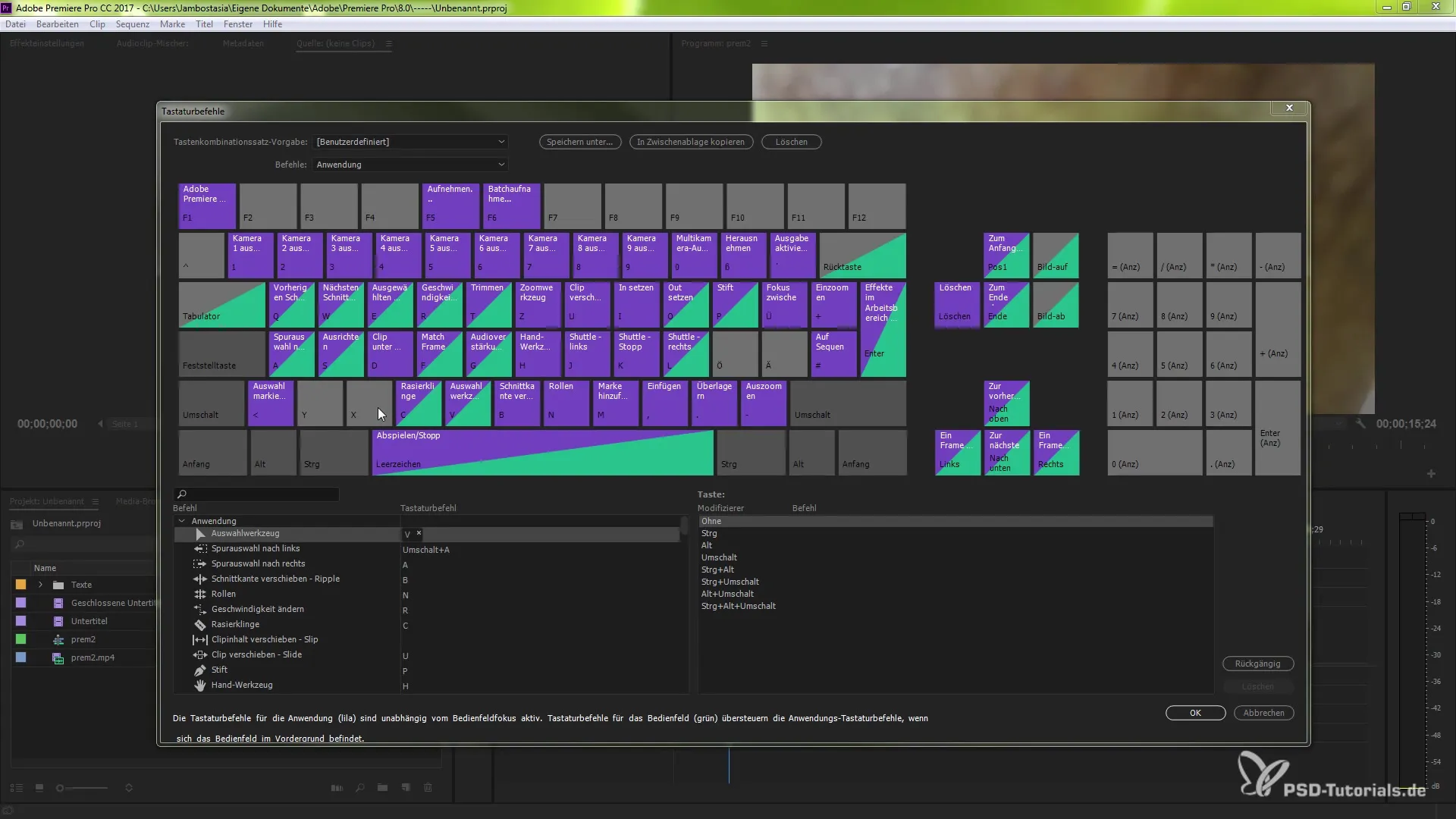Click the Texte bin folder icon
This screenshot has height=819, width=1456.
point(58,585)
